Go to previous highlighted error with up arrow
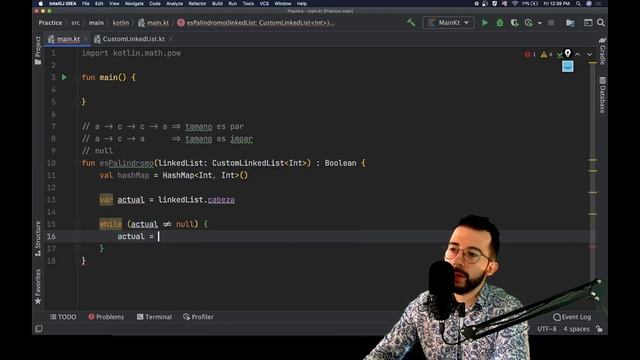The image size is (640, 360). 578,54
